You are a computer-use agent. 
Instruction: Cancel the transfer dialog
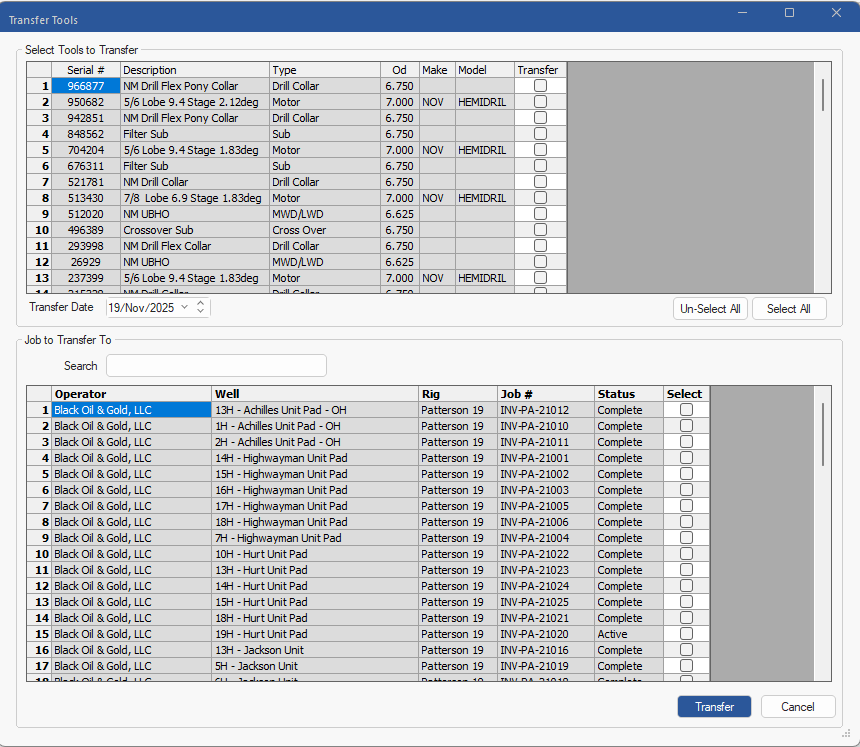point(797,706)
